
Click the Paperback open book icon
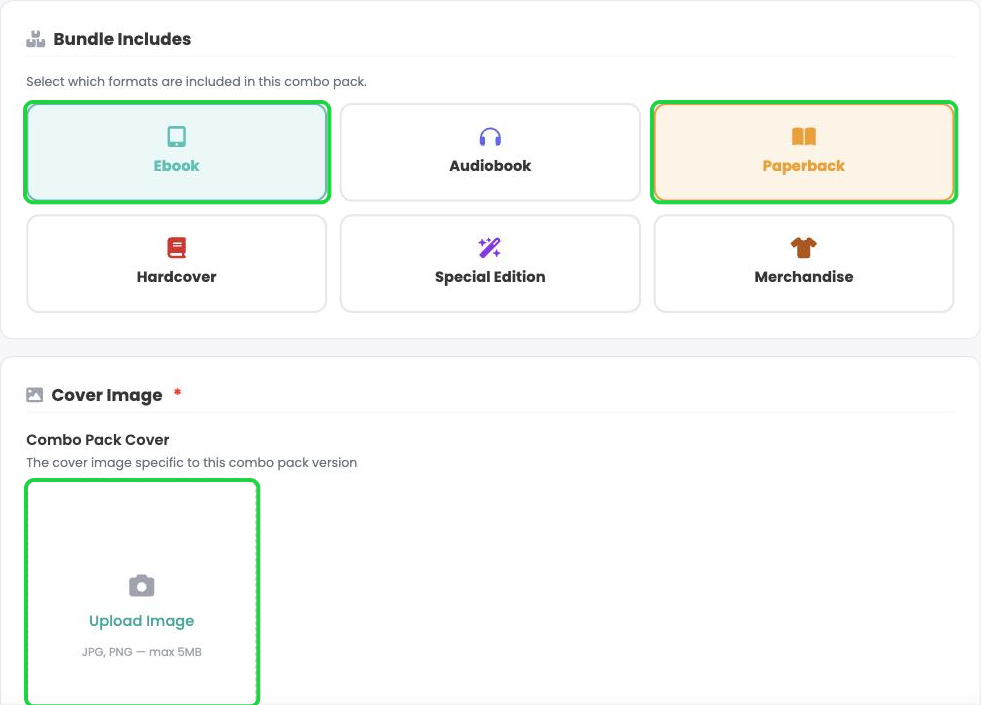(x=803, y=136)
